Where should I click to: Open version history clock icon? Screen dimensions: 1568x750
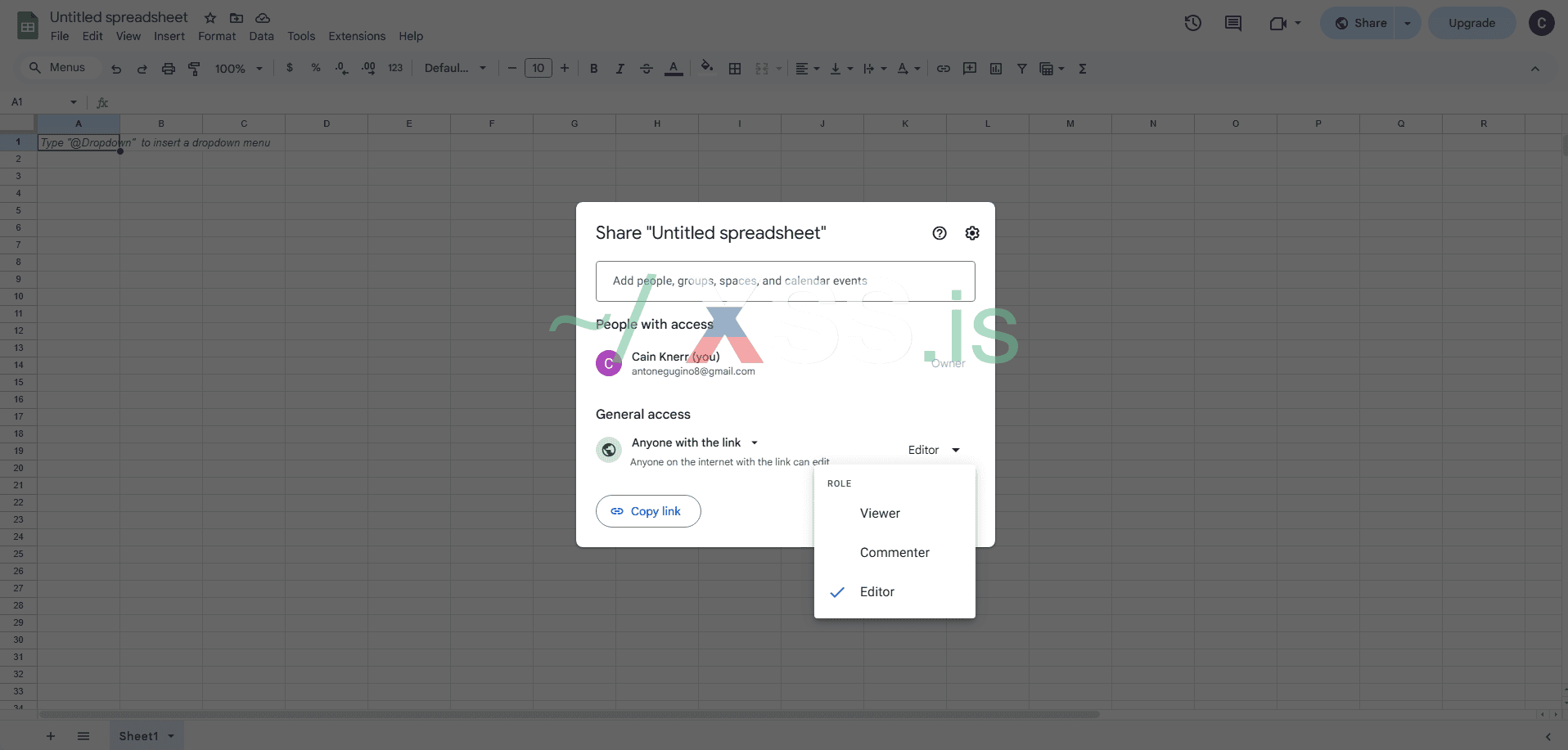coord(1193,23)
